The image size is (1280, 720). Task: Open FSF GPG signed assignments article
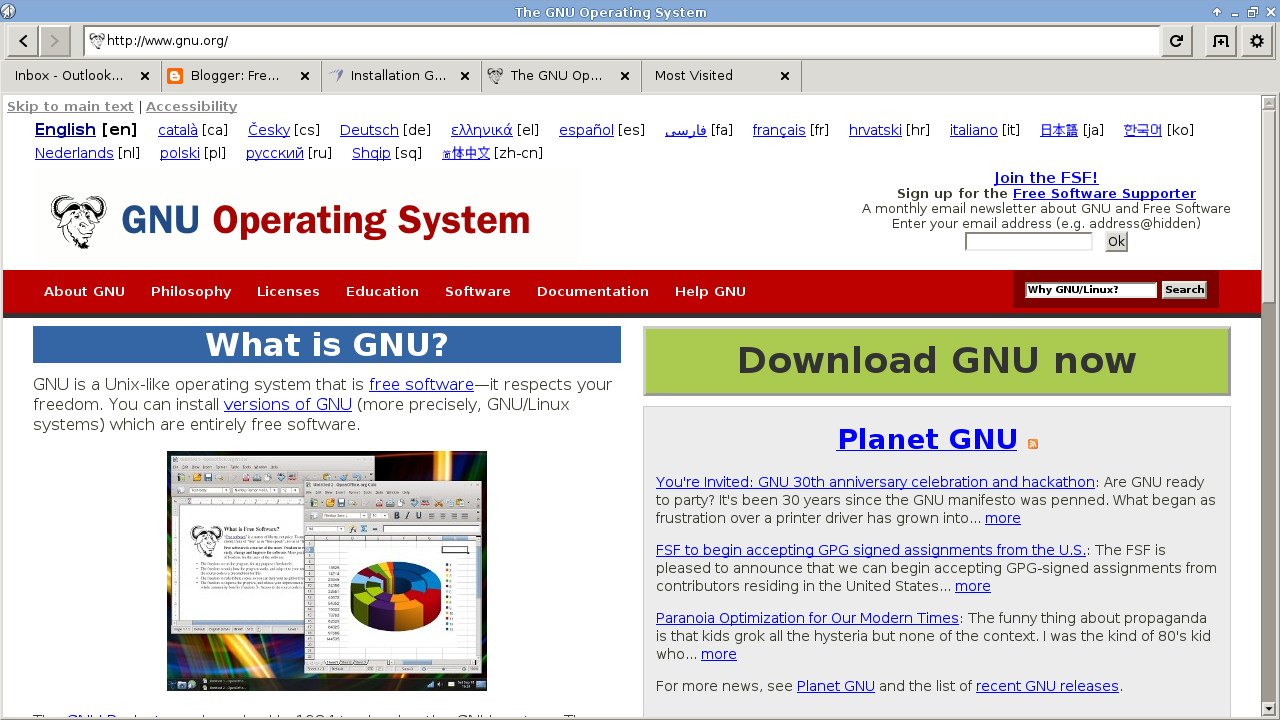tap(871, 550)
